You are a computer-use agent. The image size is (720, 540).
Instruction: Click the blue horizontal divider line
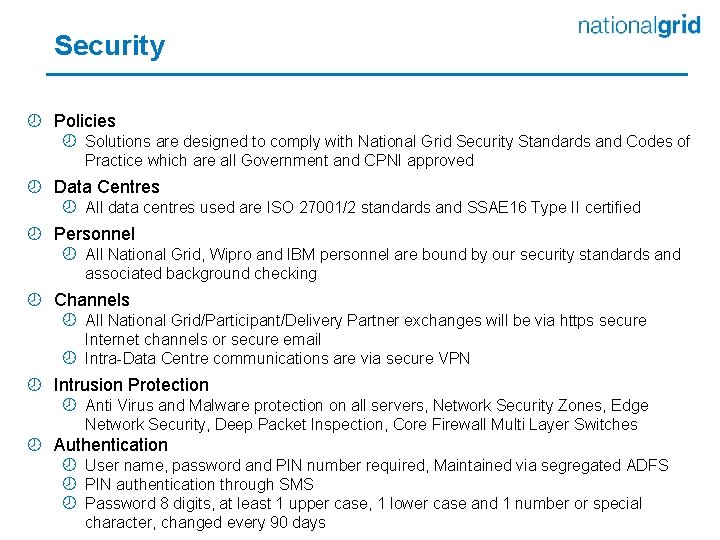click(x=368, y=74)
